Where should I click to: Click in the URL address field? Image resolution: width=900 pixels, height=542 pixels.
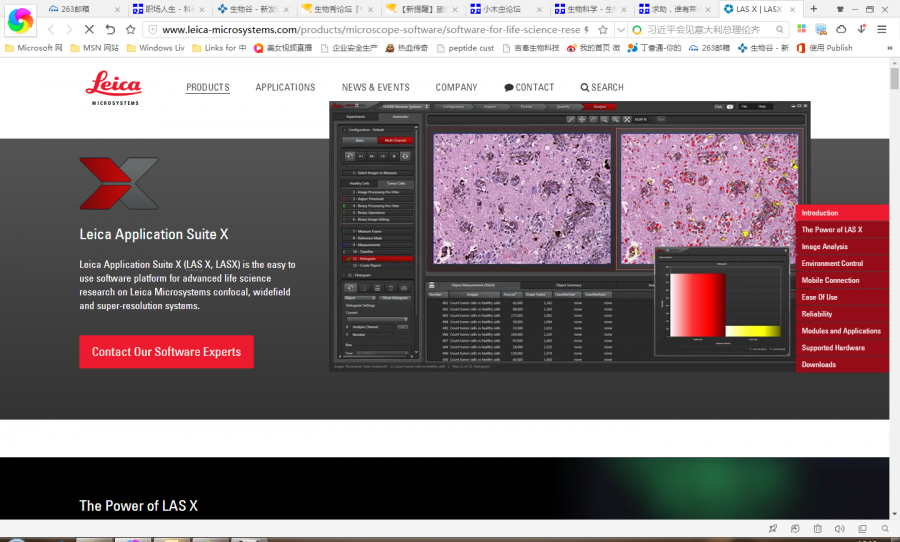[370, 29]
